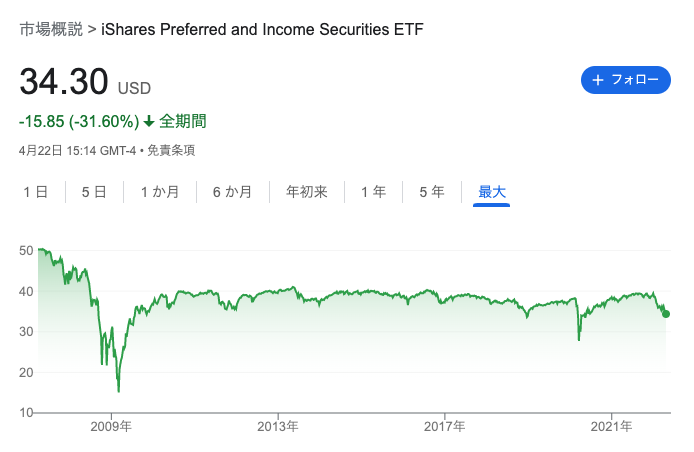Switch to the 6か月 range tab
694x452 pixels.
pos(232,192)
